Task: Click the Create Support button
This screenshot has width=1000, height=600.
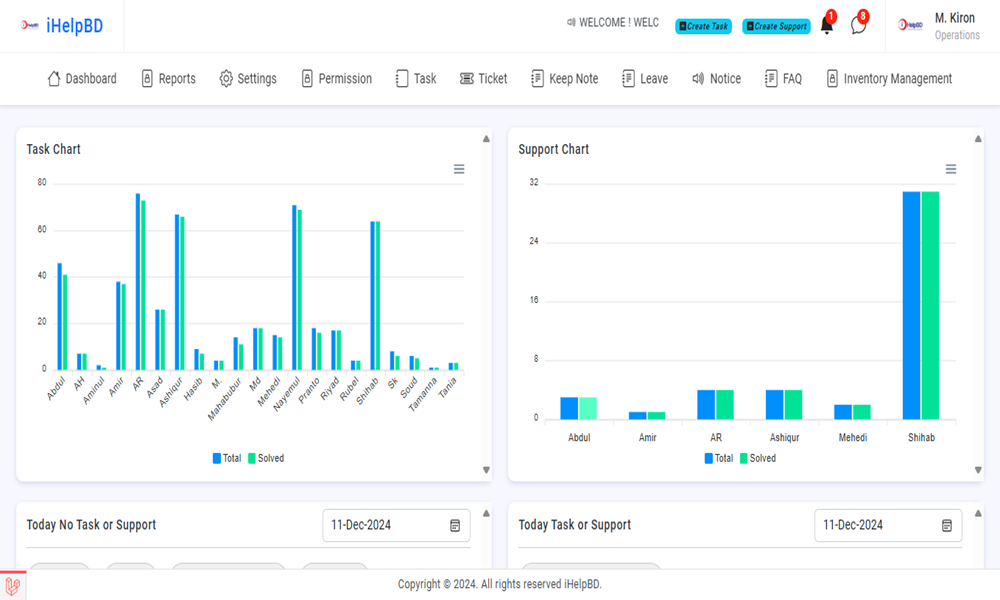Action: (x=776, y=25)
